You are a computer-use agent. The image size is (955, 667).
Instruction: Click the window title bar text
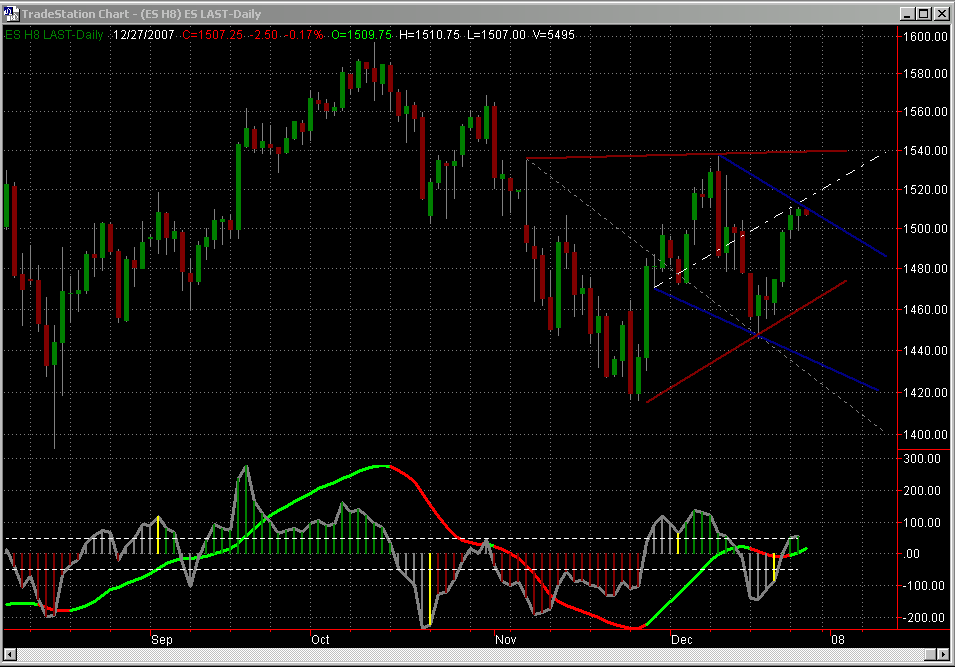pyautogui.click(x=141, y=13)
